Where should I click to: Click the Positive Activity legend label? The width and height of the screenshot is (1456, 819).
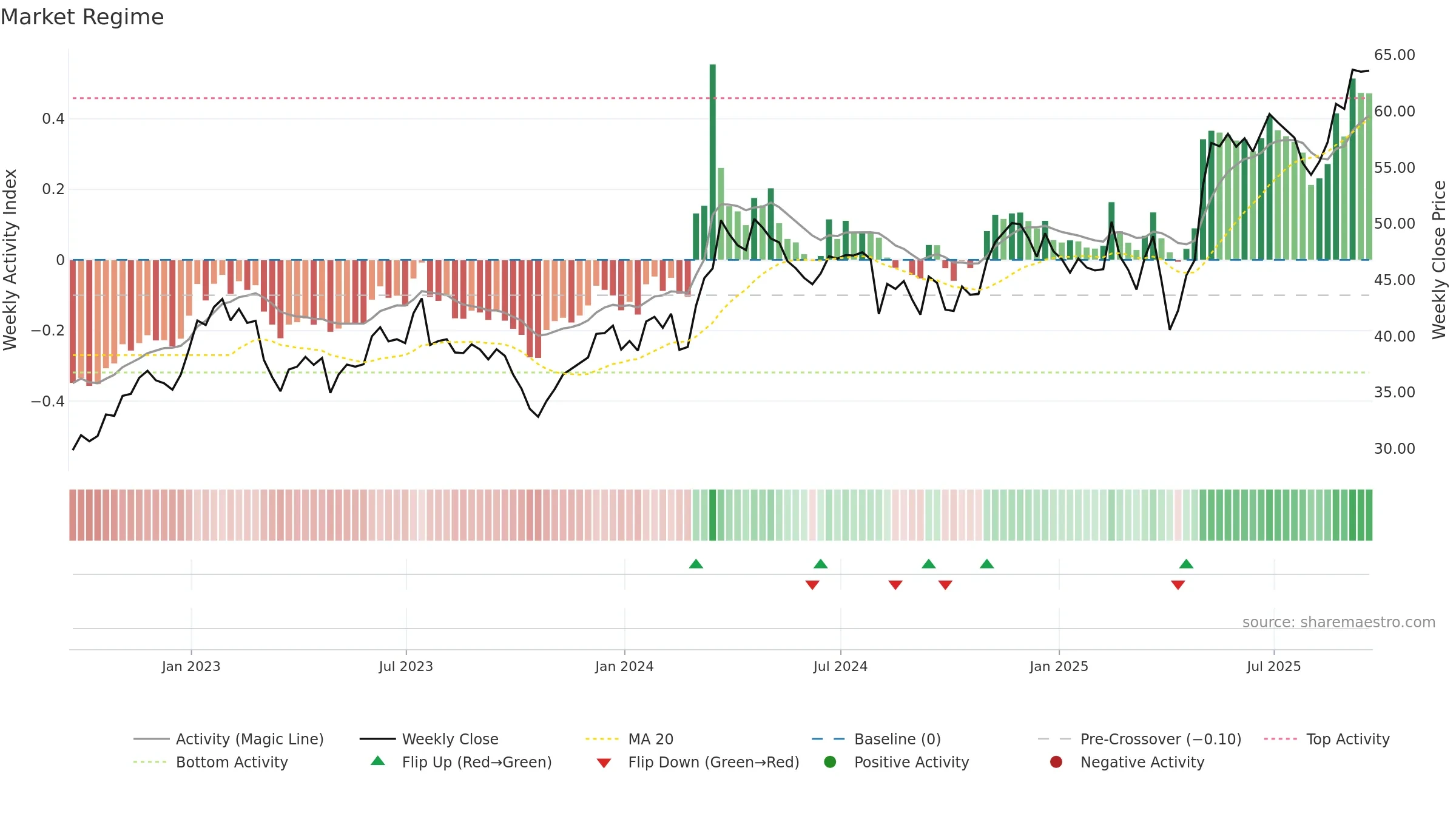click(912, 762)
